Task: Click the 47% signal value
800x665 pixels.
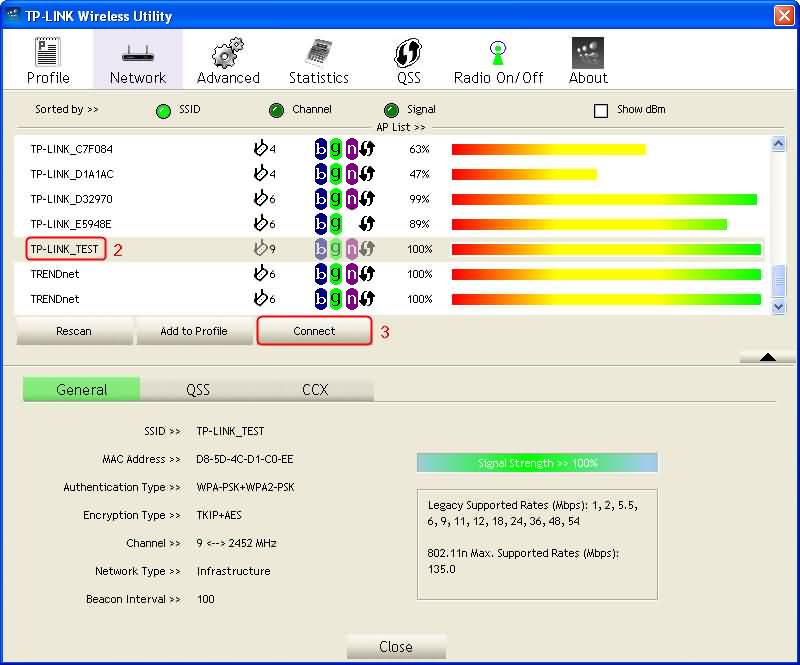Action: [419, 174]
